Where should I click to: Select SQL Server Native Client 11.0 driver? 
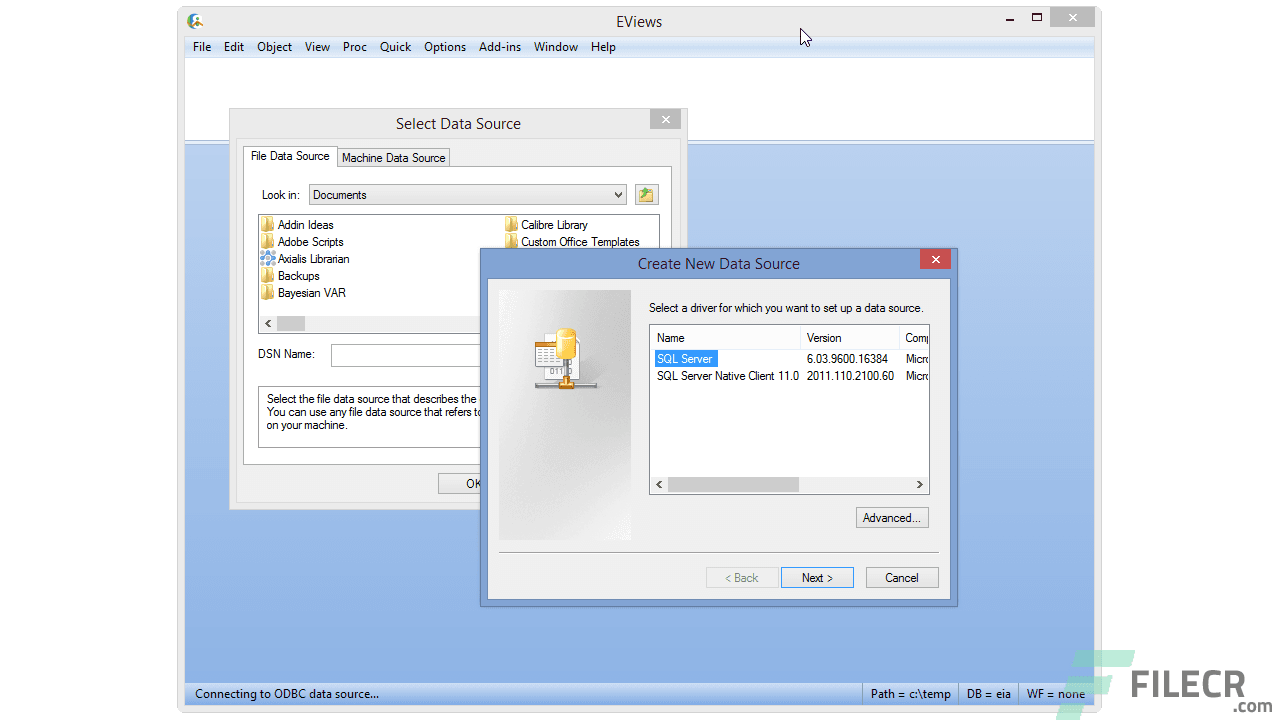tap(790, 376)
